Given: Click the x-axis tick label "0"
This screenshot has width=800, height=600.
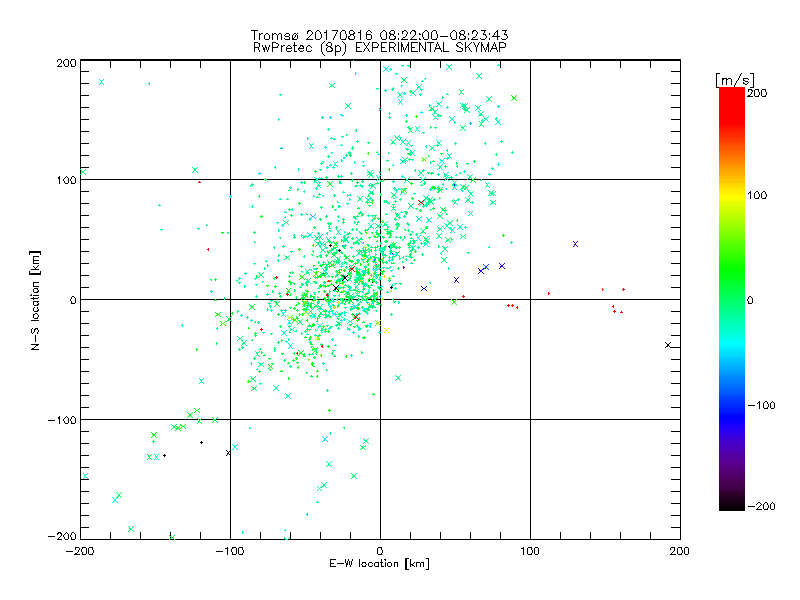Looking at the screenshot, I should [x=380, y=551].
